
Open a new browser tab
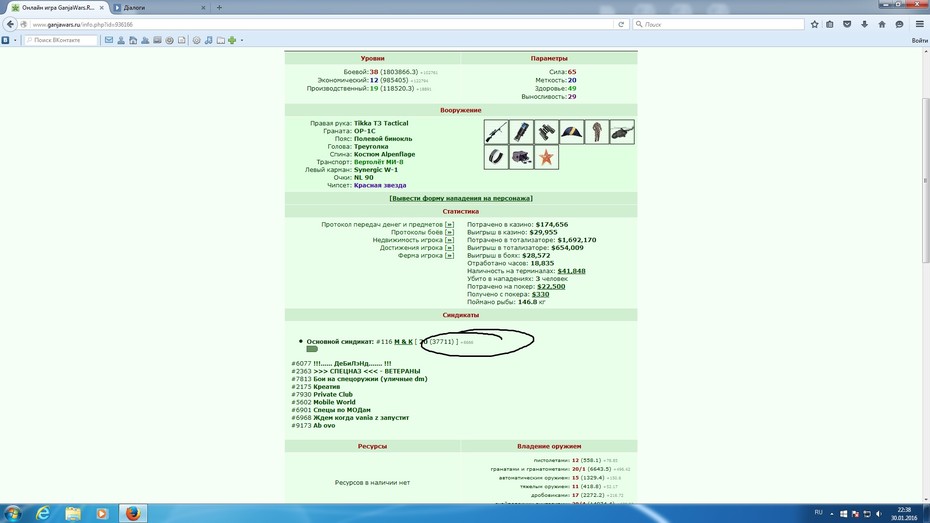219,8
